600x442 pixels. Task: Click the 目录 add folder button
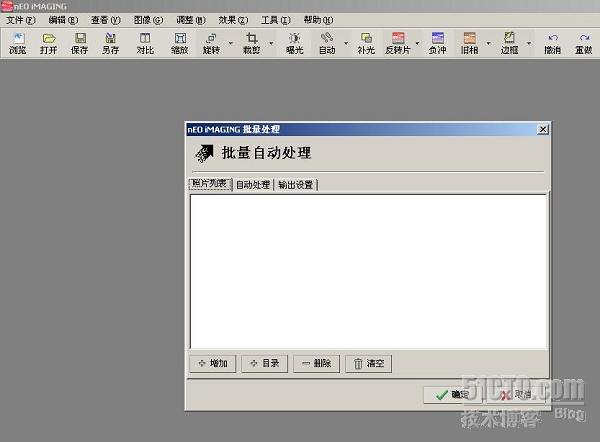pos(264,363)
